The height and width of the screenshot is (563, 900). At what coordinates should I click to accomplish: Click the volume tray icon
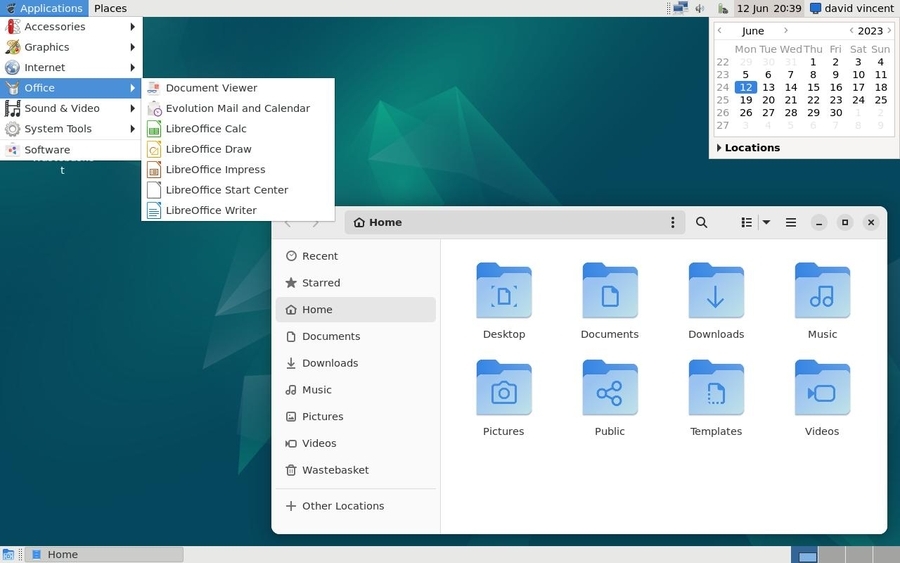pyautogui.click(x=700, y=8)
